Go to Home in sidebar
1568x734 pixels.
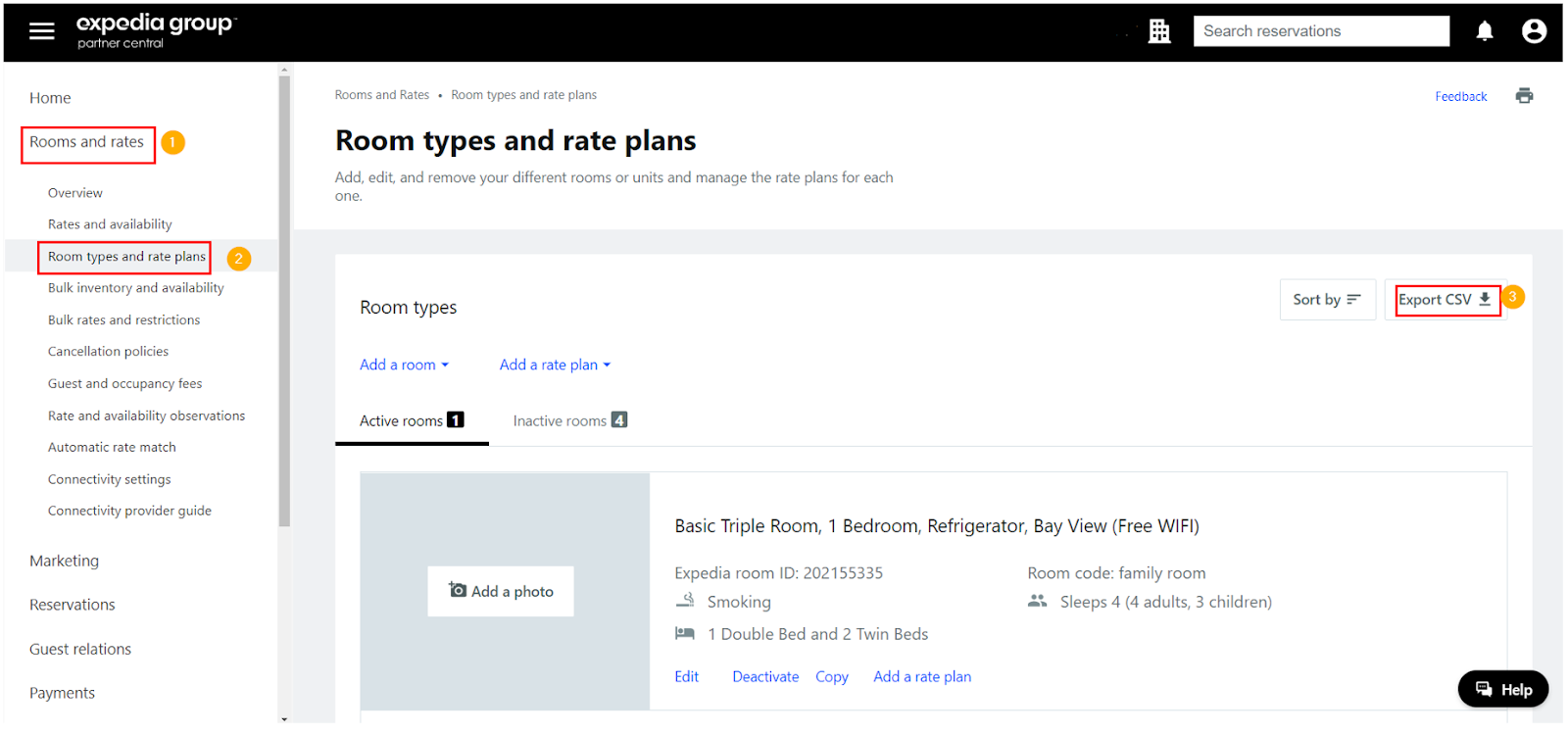50,98
